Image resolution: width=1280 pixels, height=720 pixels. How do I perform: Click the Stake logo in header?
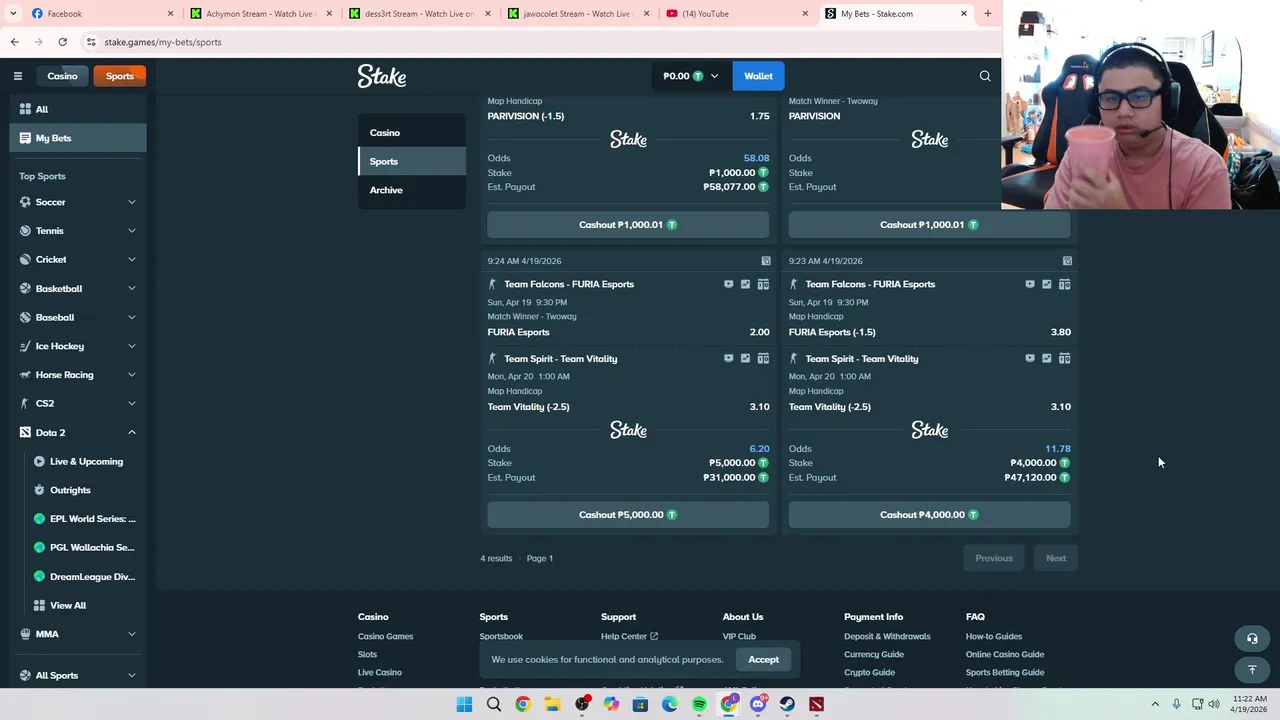[382, 76]
